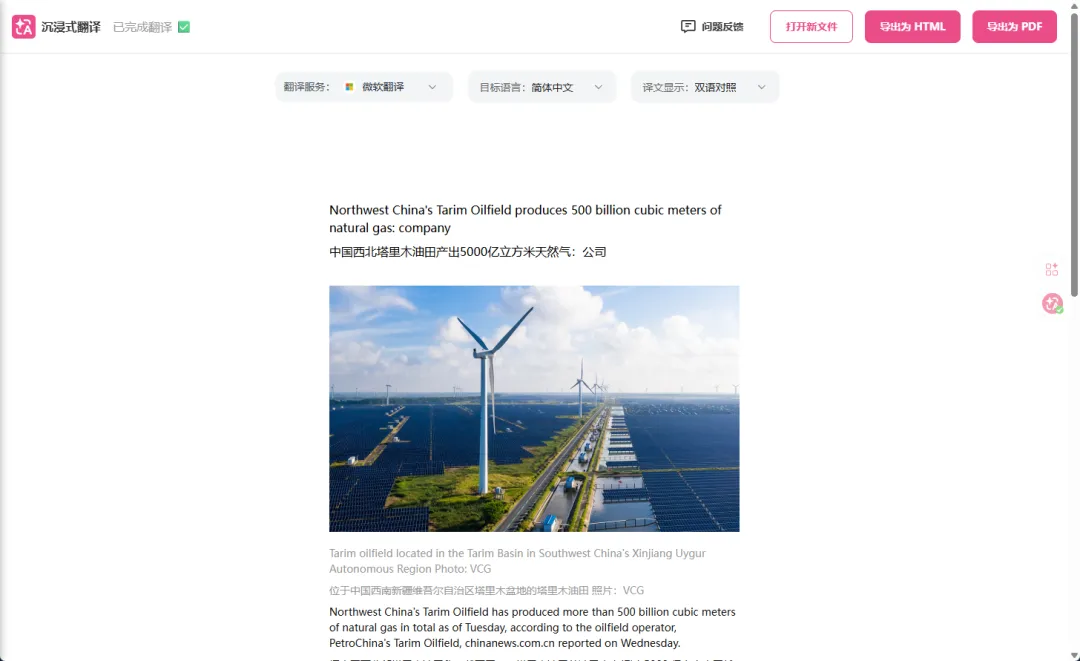Click the chevron next to 双语对照
Viewport: 1080px width, 661px height.
[761, 87]
